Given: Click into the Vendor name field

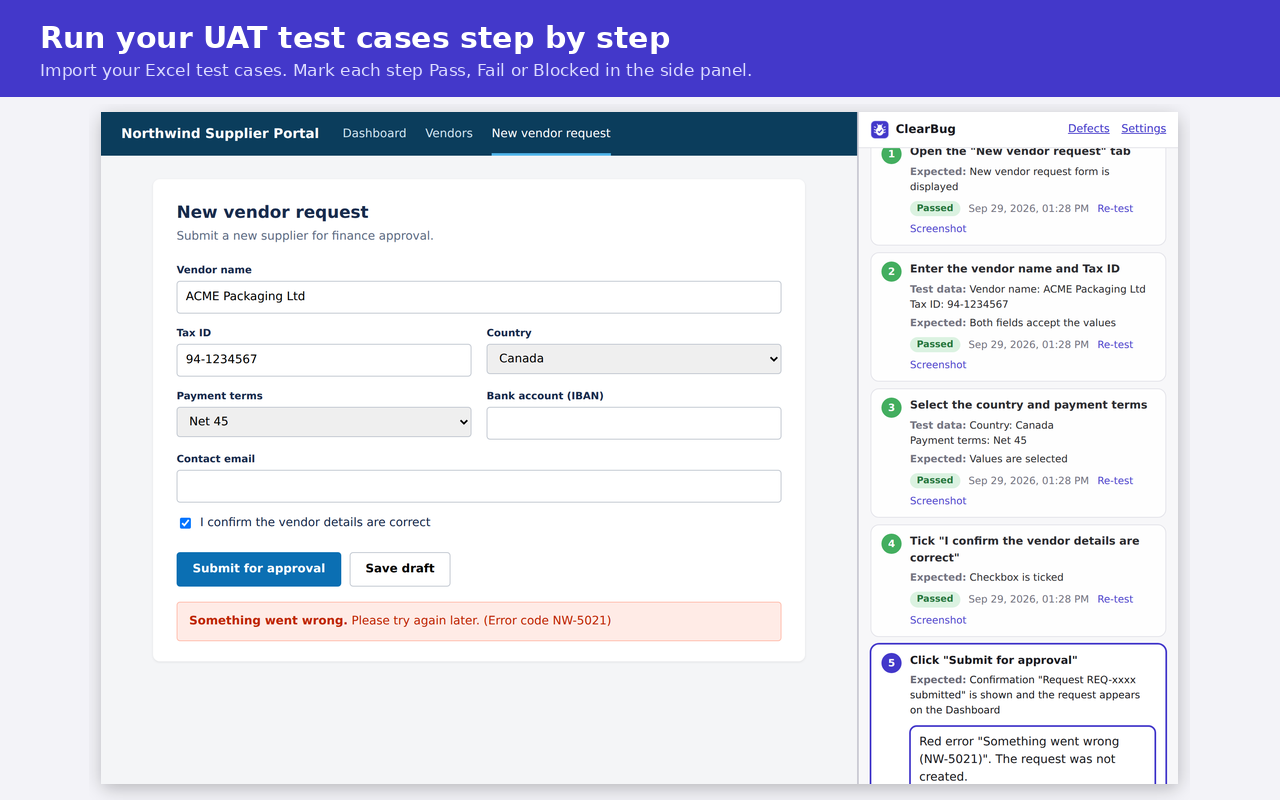Looking at the screenshot, I should [x=479, y=297].
